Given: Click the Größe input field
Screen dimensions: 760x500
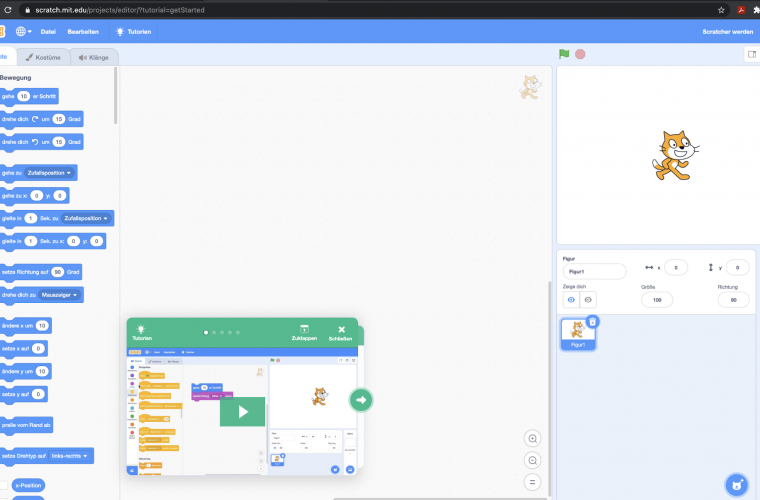Looking at the screenshot, I should coord(656,299).
